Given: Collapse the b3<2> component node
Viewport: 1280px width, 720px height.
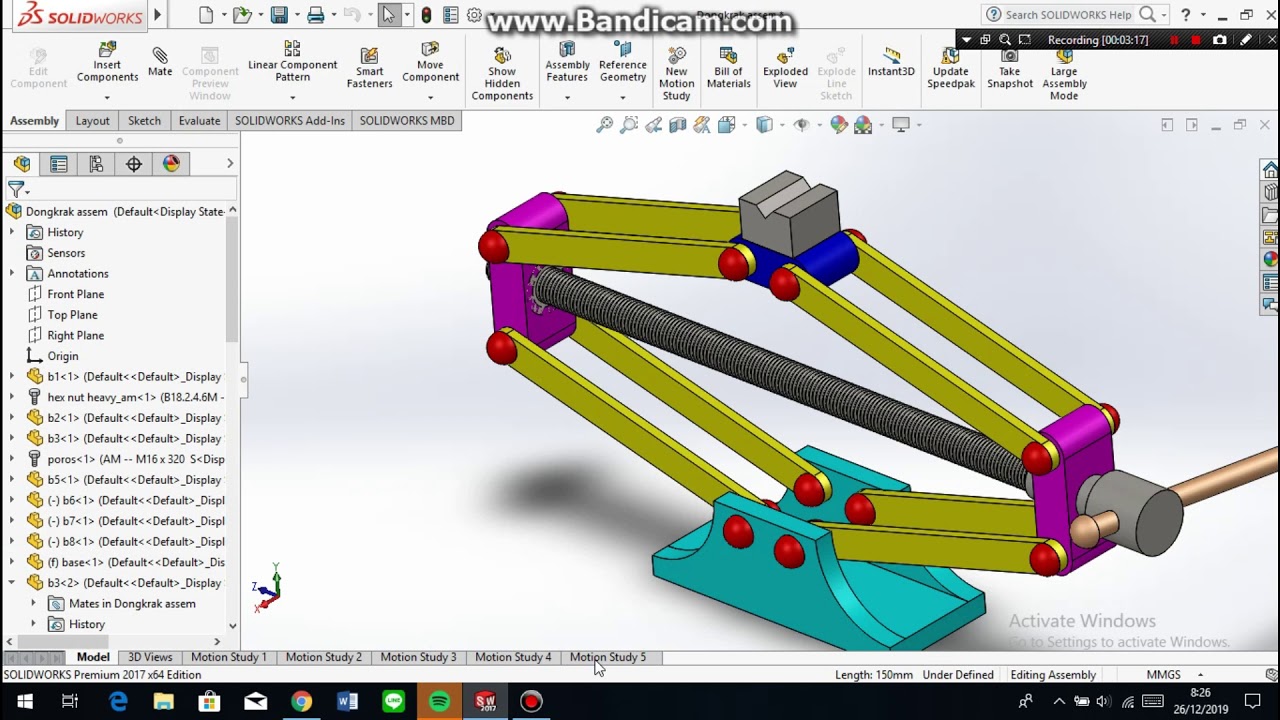Looking at the screenshot, I should pyautogui.click(x=12, y=583).
